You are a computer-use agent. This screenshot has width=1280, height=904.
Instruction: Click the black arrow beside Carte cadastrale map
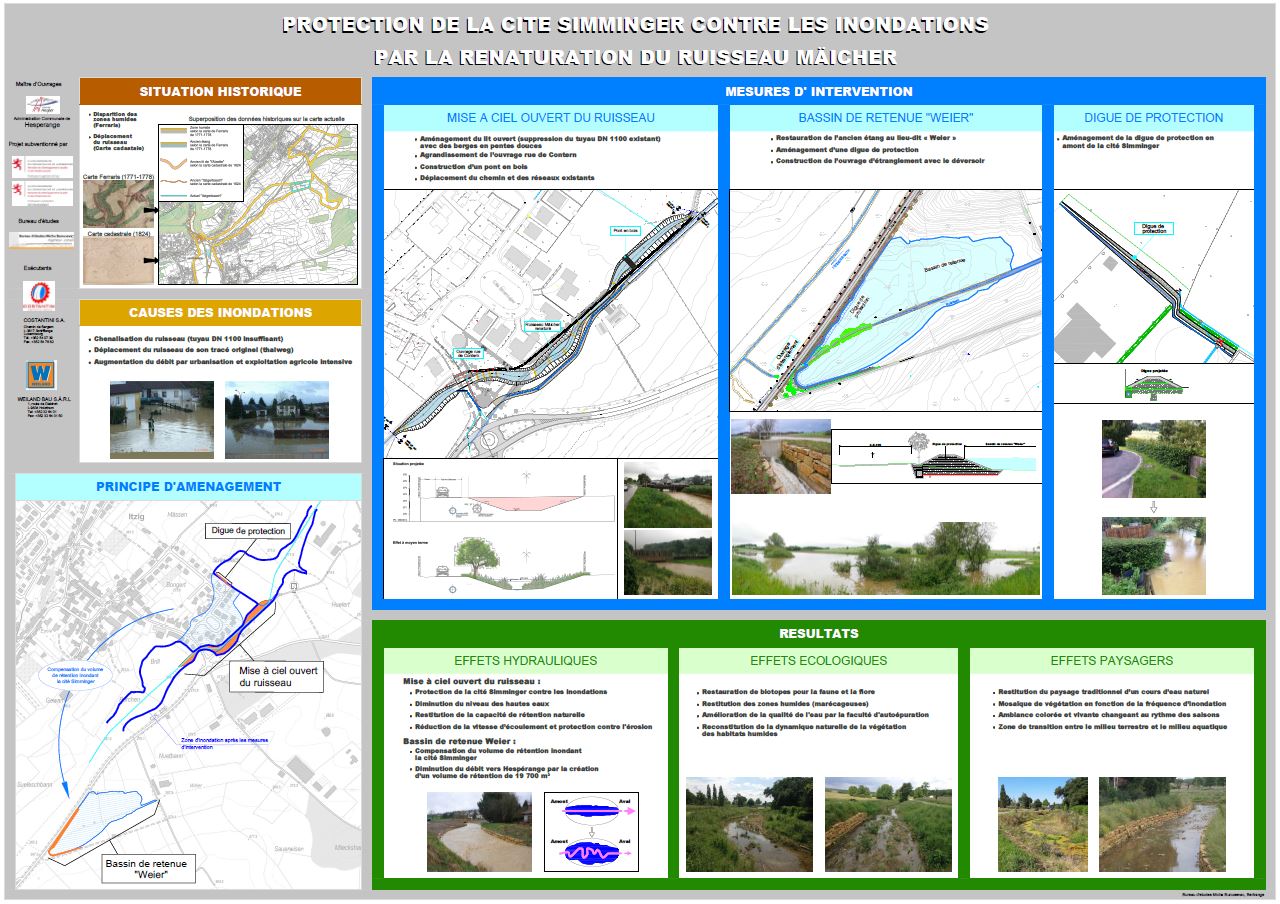[x=150, y=260]
